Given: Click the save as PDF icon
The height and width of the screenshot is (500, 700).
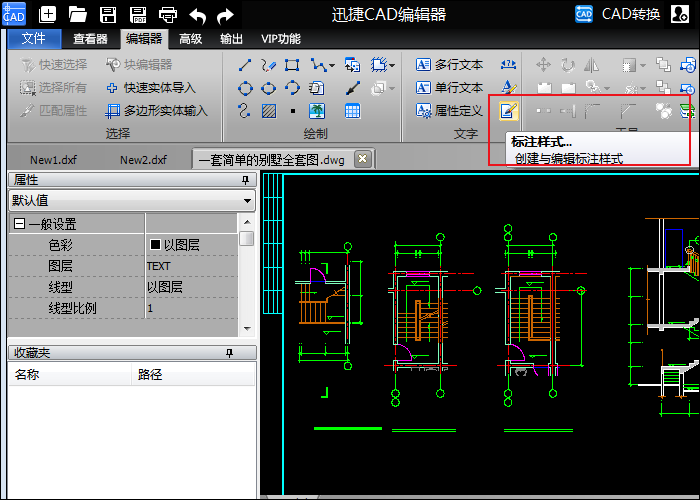Looking at the screenshot, I should click(x=138, y=14).
